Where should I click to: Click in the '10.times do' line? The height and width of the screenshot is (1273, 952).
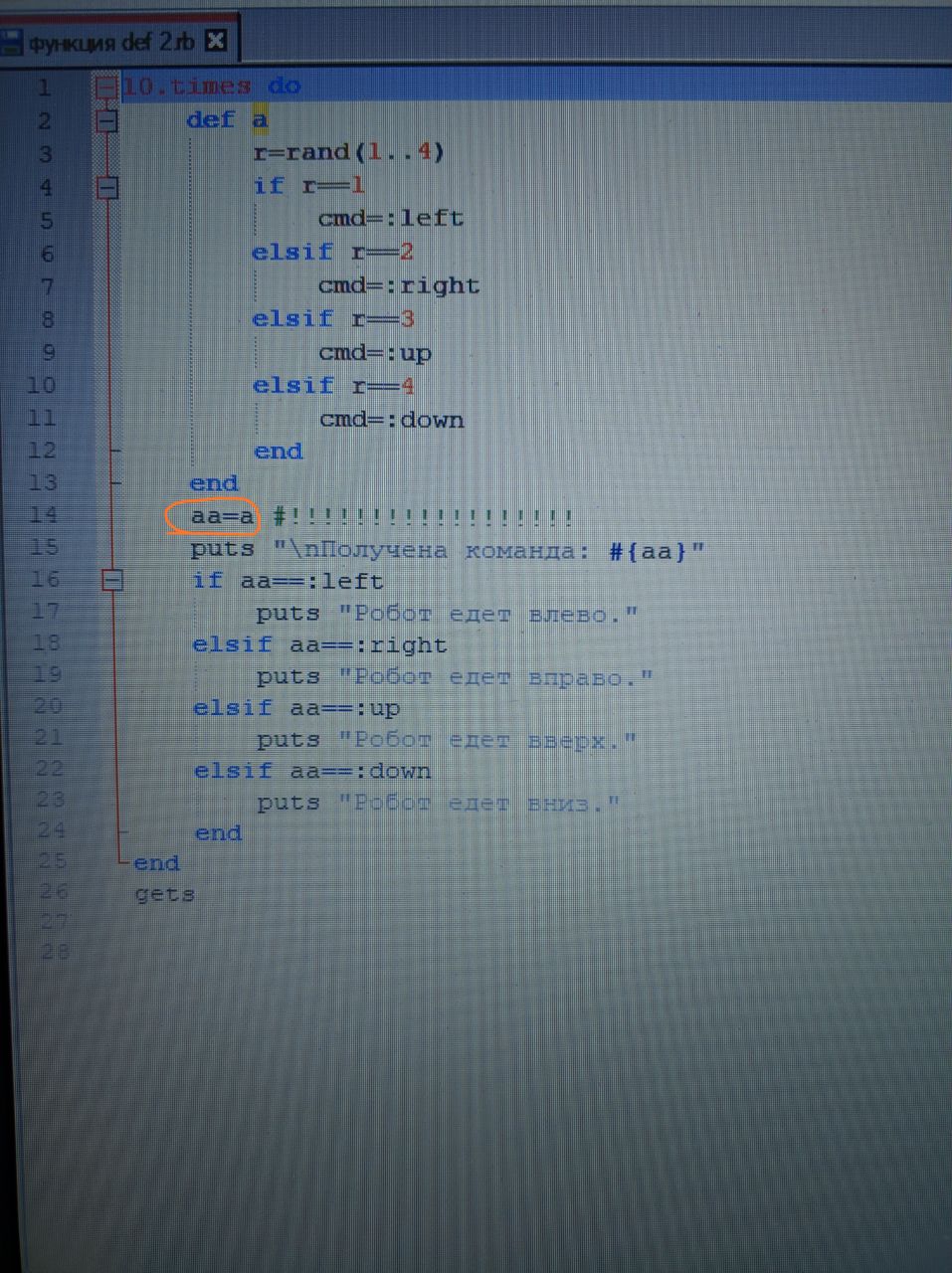pyautogui.click(x=212, y=87)
